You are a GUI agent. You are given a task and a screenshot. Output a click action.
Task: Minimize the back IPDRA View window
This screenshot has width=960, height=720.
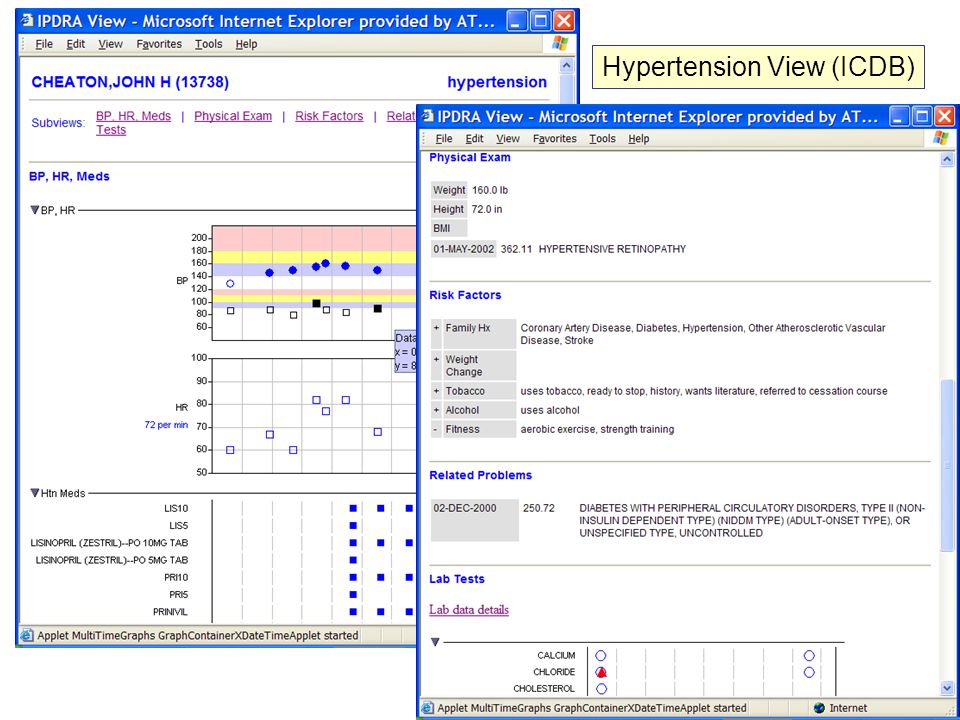(517, 21)
